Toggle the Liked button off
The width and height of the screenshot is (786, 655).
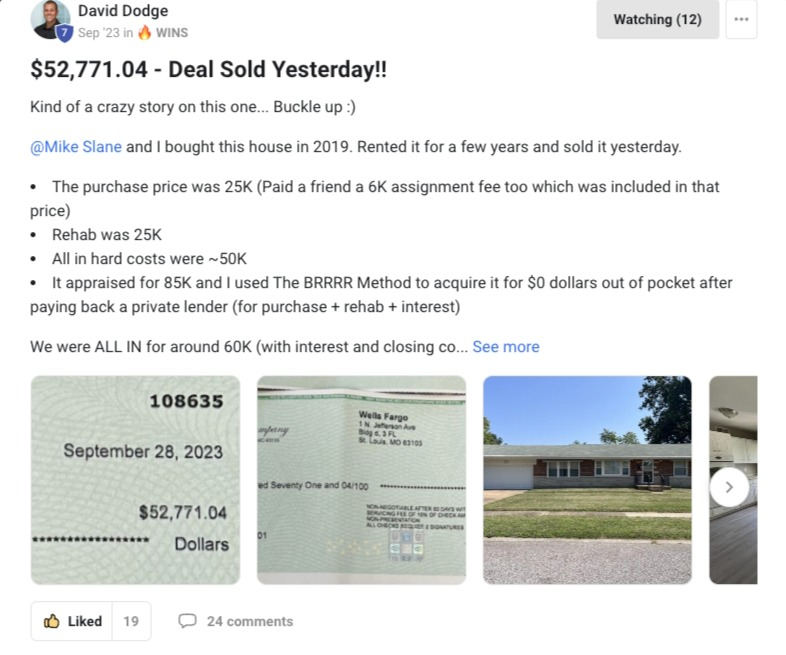coord(72,621)
